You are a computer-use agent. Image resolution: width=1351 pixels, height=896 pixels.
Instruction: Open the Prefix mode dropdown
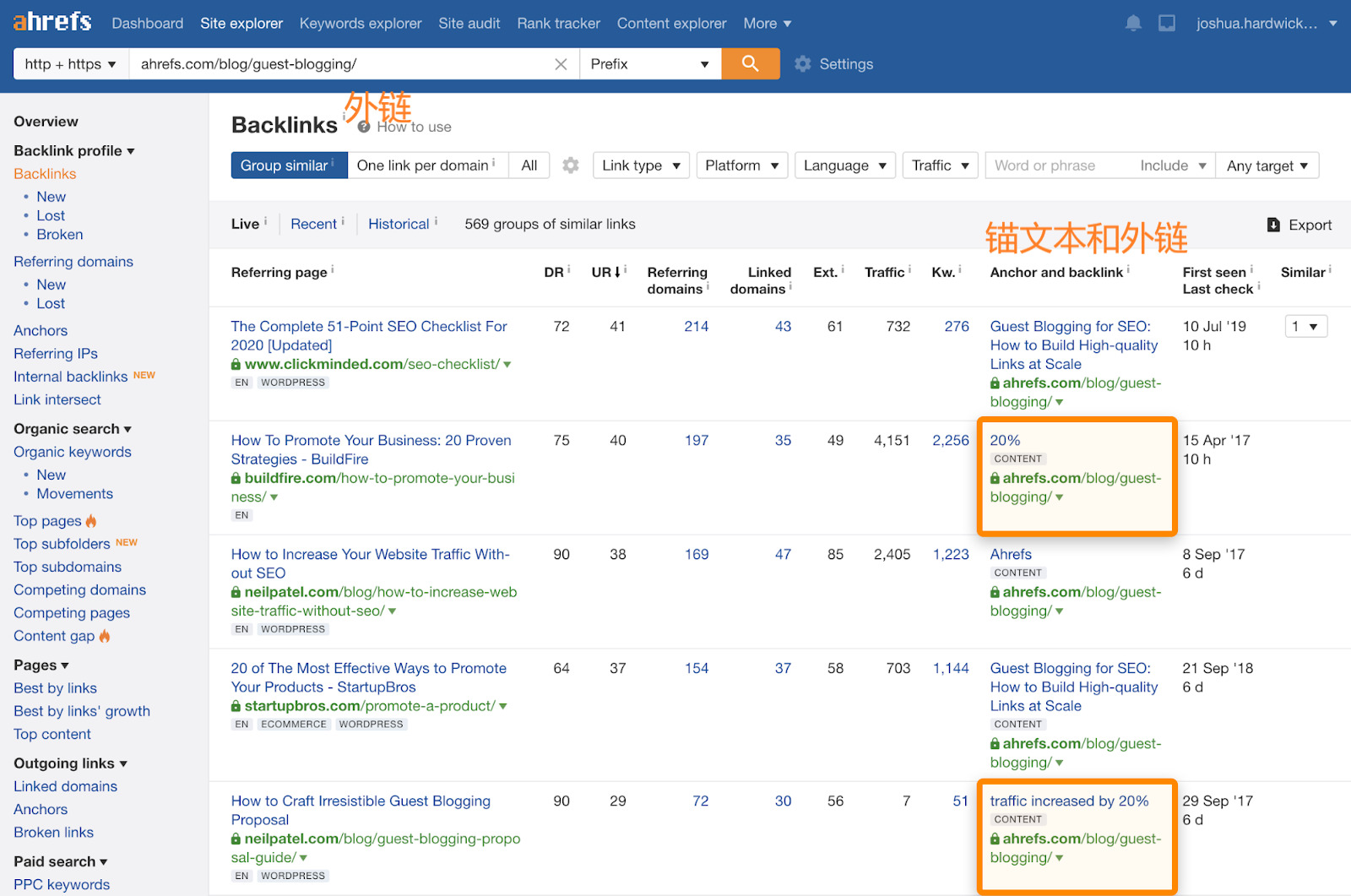pyautogui.click(x=649, y=64)
